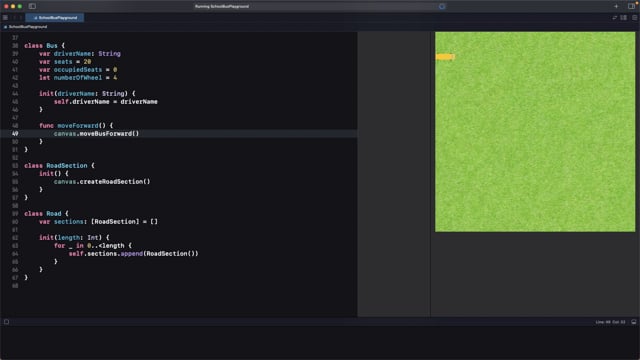Toggle the navigator sidebar icon

tap(32, 6)
